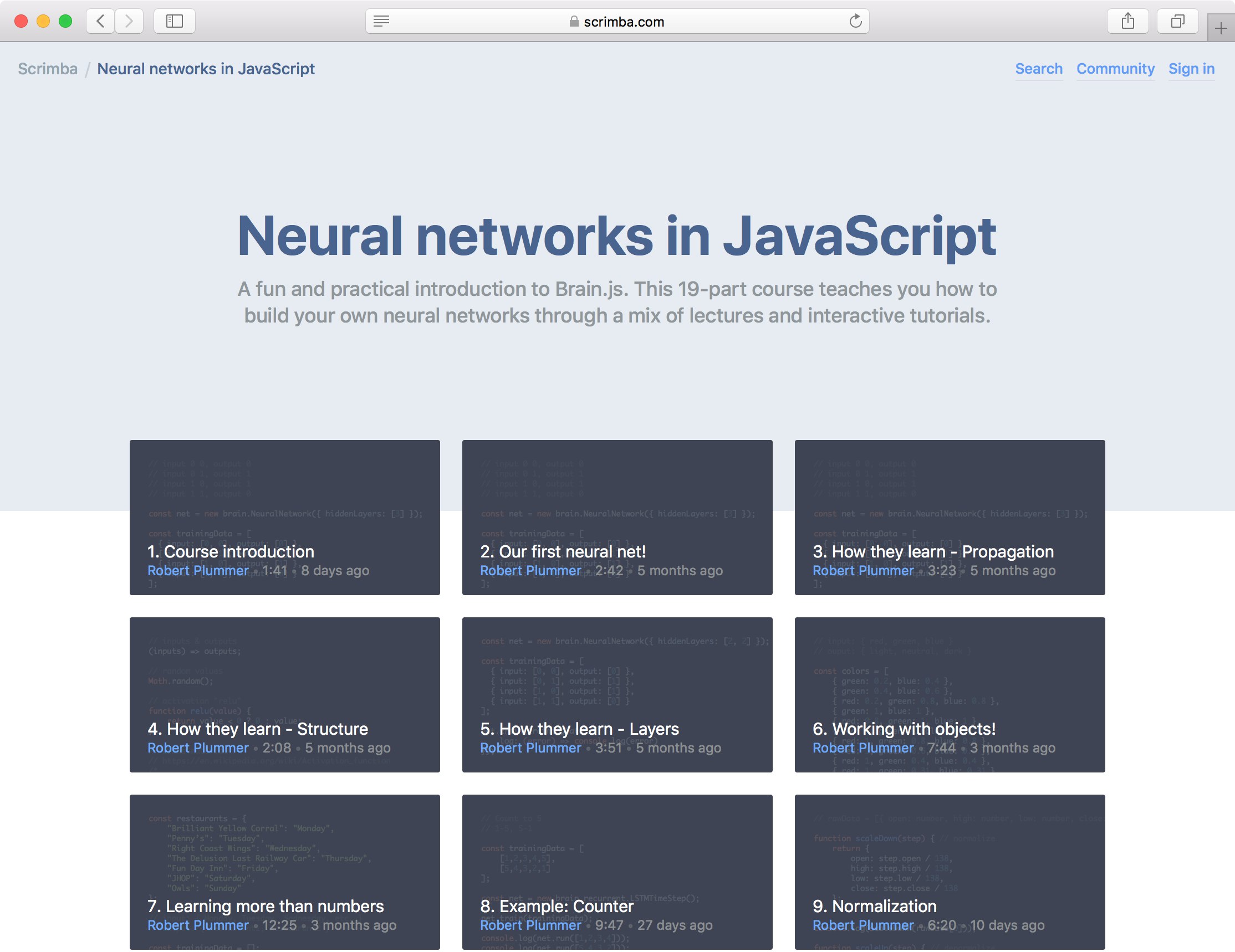Viewport: 1235px width, 952px height.
Task: Click Robert Plummer under Course introduction
Action: coord(198,570)
